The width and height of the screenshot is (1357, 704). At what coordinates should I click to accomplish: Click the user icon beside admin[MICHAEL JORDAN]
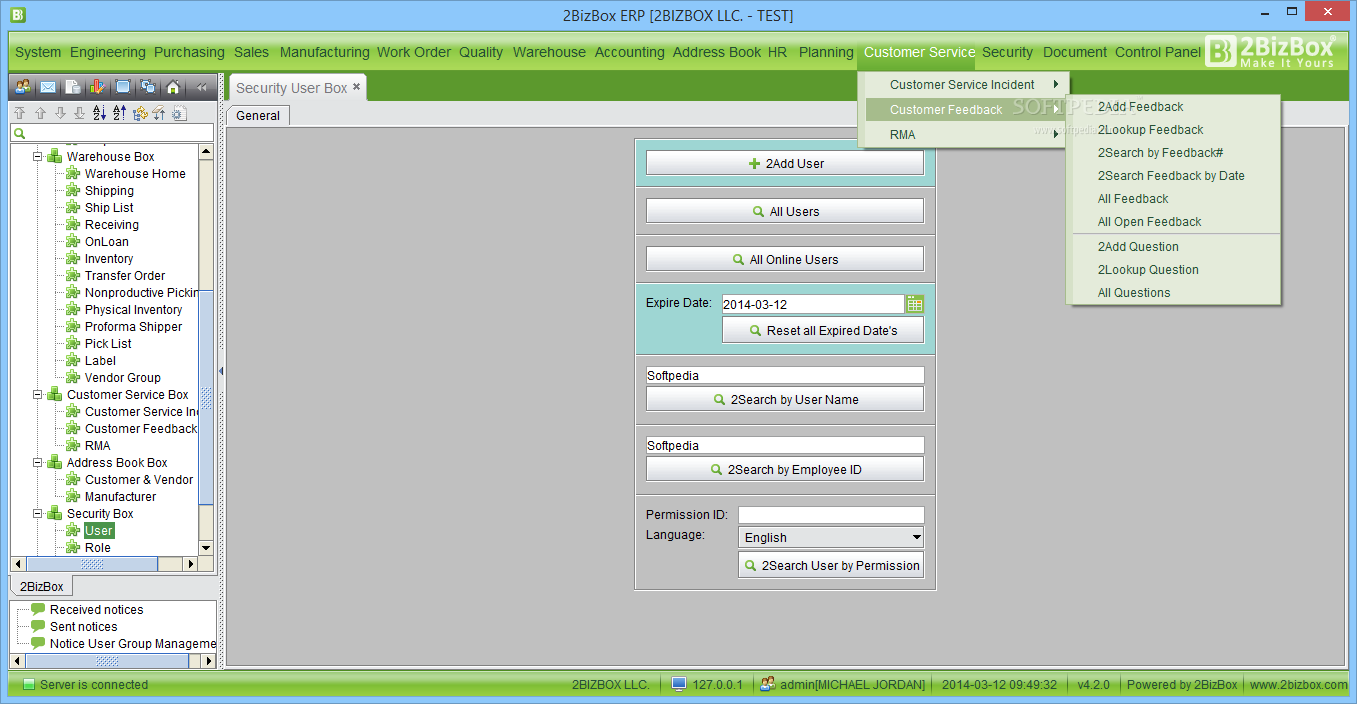768,685
